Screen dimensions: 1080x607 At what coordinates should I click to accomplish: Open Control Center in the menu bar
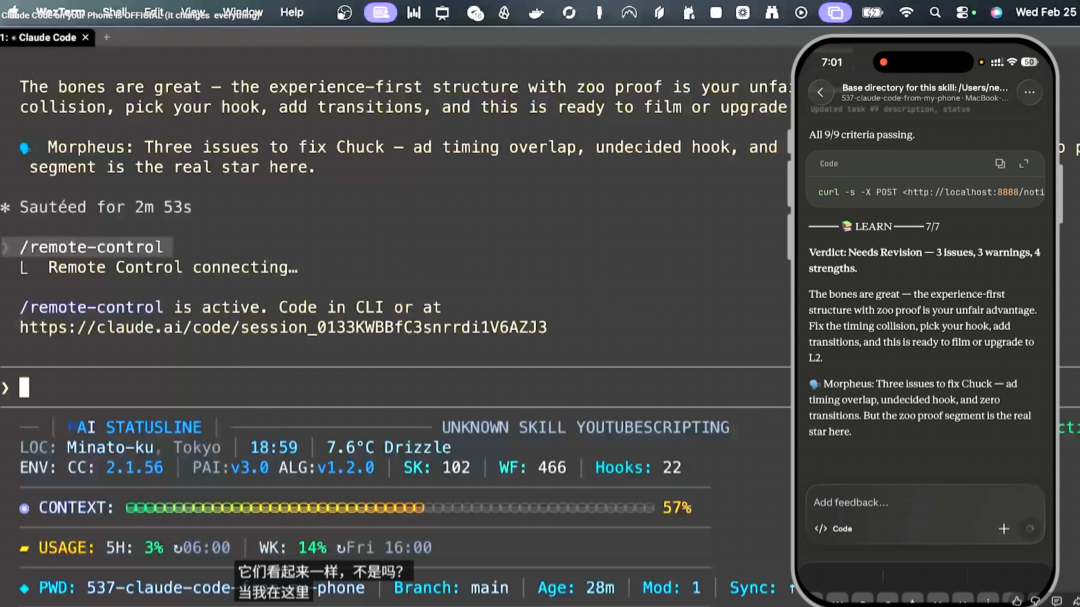tap(962, 12)
